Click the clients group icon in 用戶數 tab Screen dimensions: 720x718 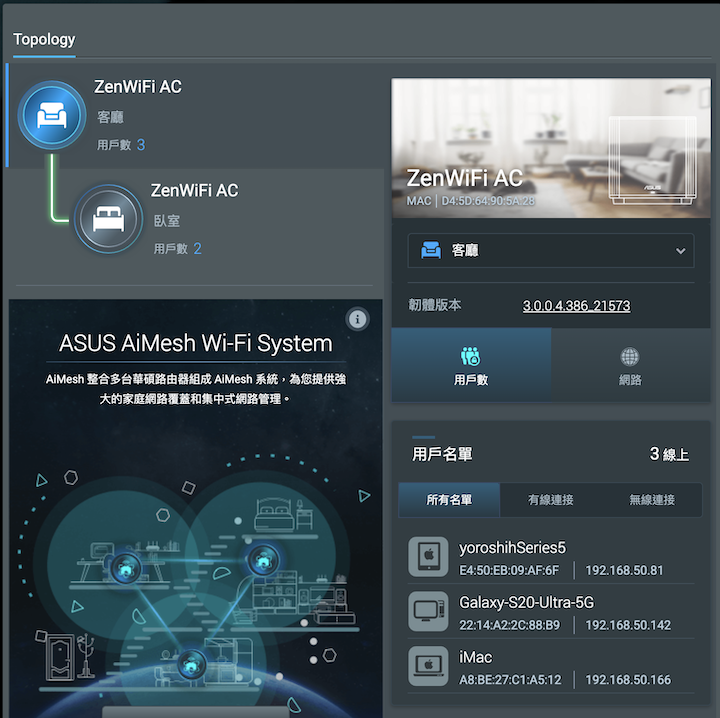click(471, 356)
